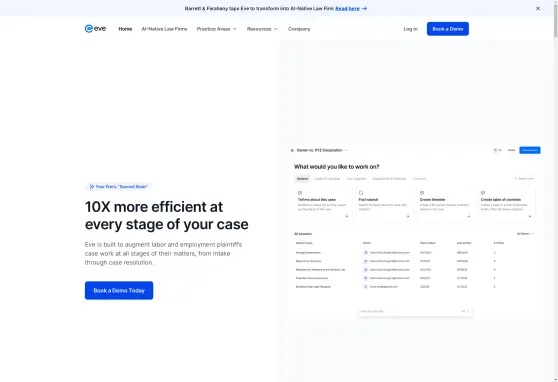
Task: Click the Fact search card icon
Action: (x=361, y=193)
